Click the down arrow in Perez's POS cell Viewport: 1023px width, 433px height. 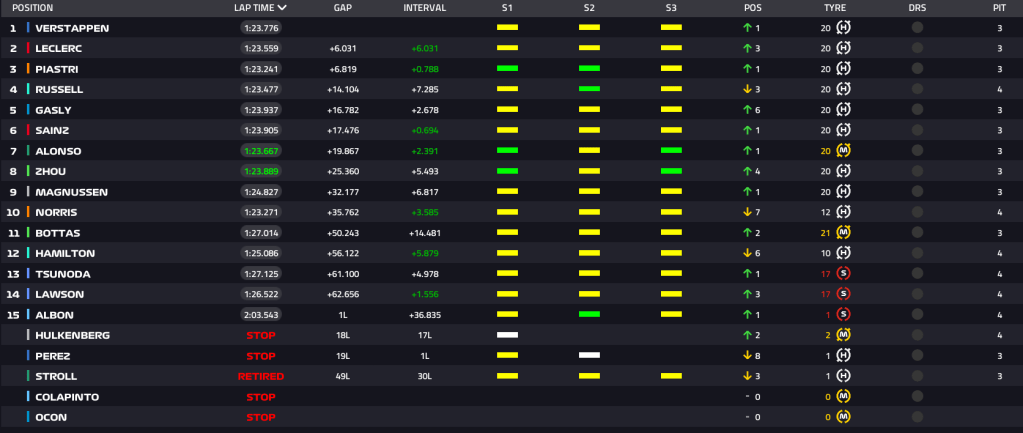[747, 356]
